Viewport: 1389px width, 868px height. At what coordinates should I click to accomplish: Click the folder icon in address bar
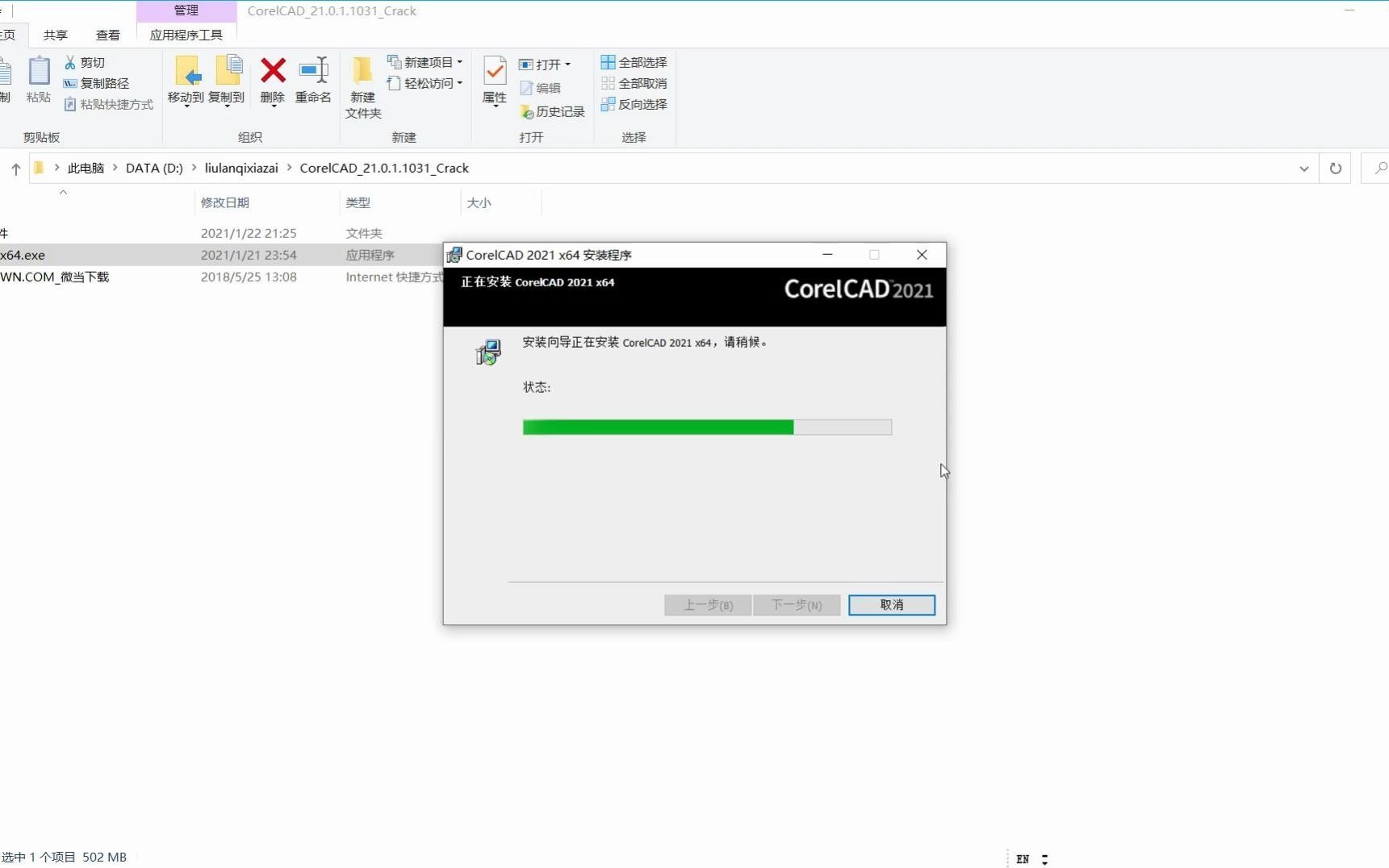38,168
